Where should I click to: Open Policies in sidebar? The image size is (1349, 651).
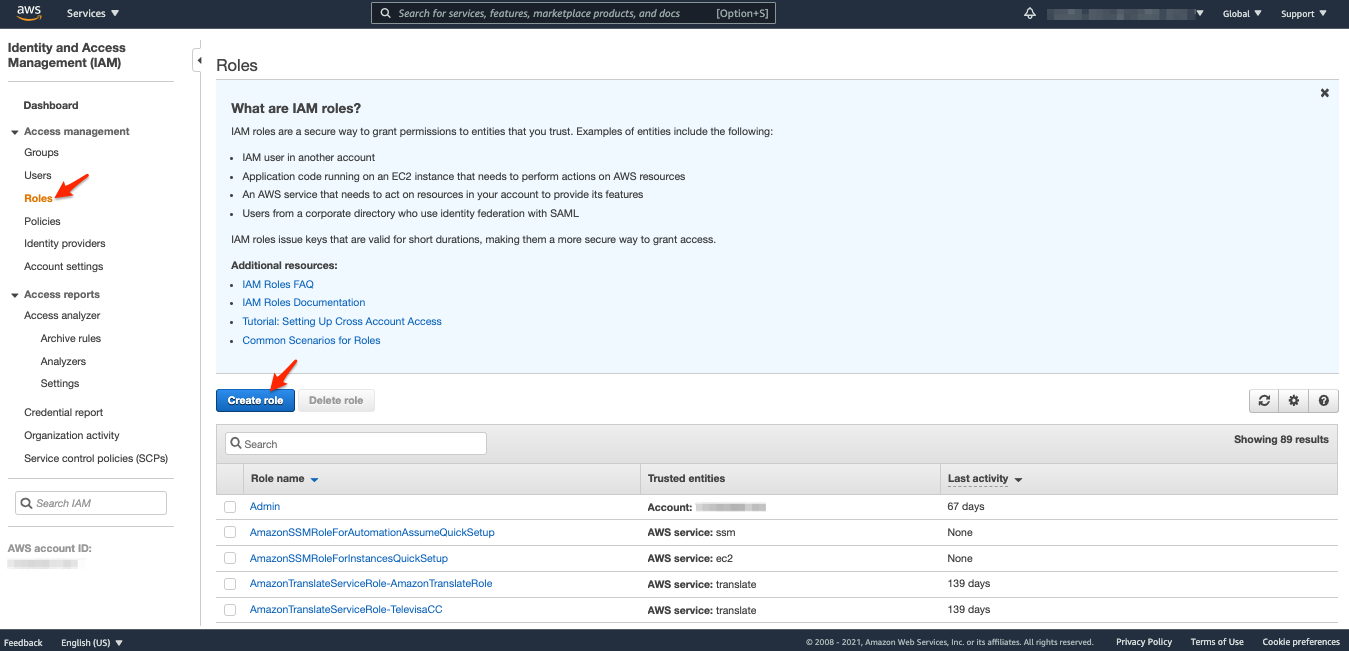coord(42,221)
